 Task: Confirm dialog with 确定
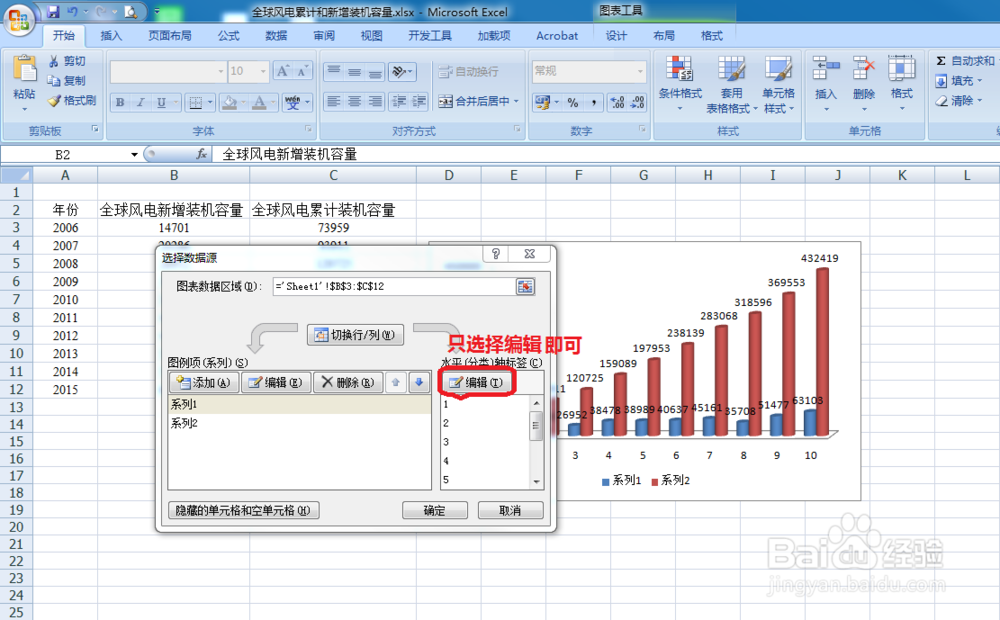pyautogui.click(x=435, y=511)
